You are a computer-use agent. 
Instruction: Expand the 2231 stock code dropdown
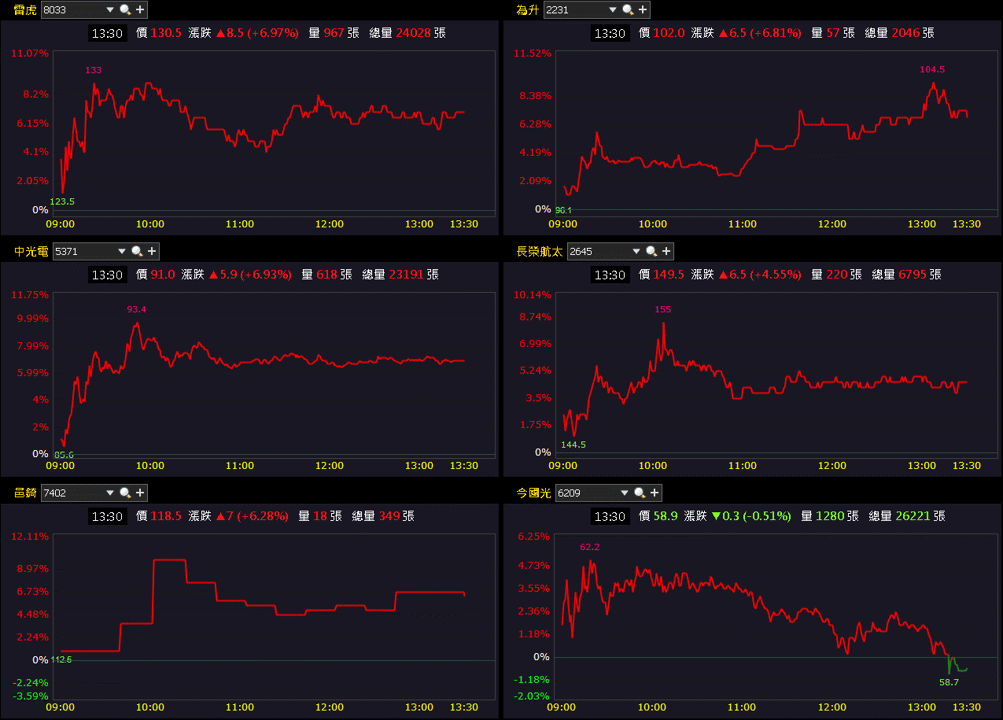click(613, 10)
